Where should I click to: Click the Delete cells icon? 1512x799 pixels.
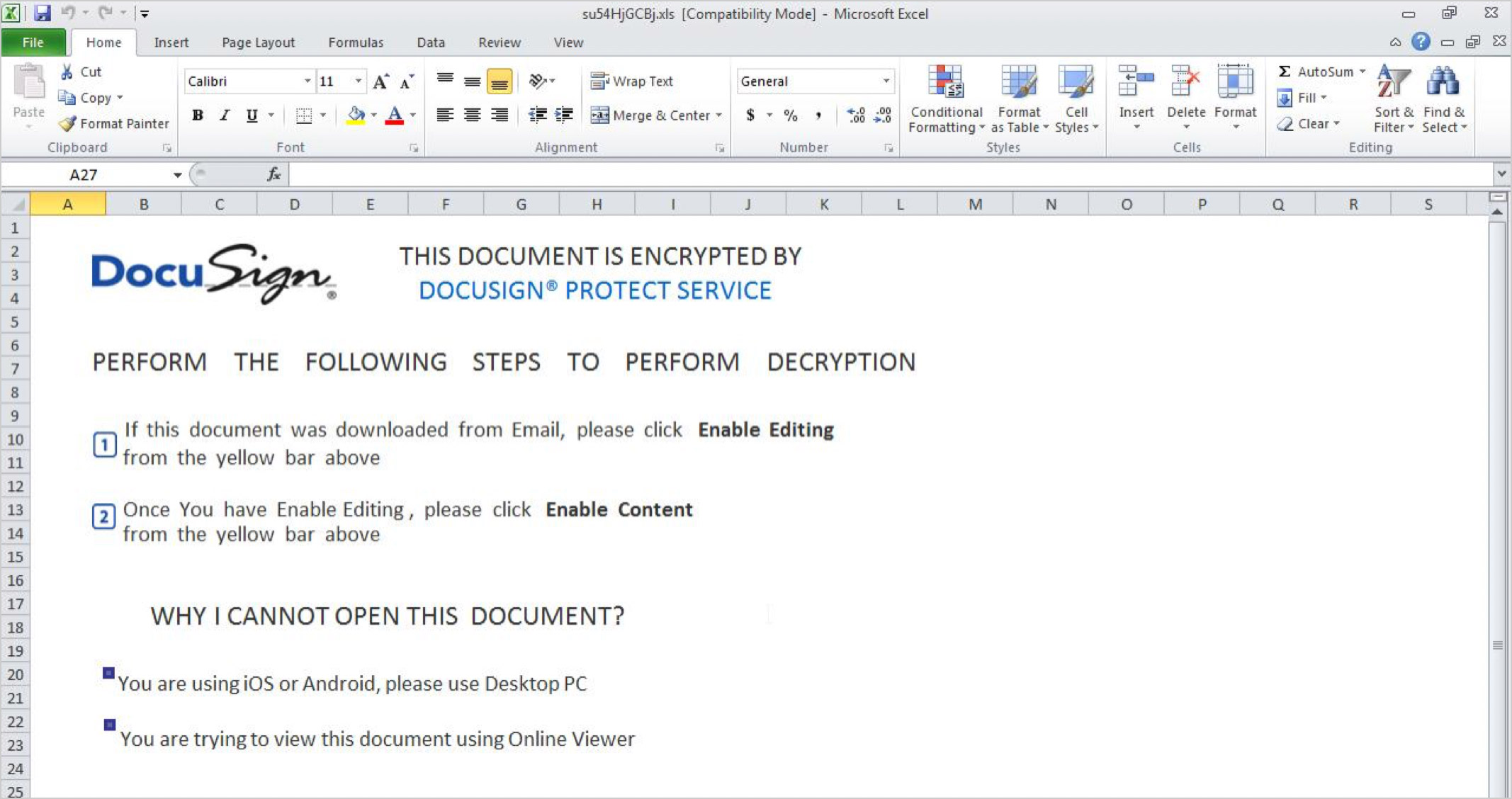pyautogui.click(x=1185, y=81)
